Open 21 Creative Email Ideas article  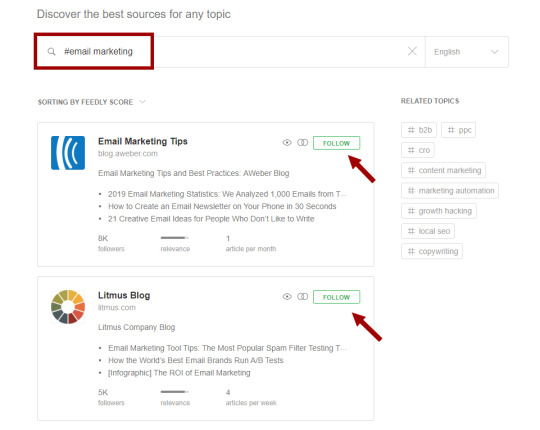[x=211, y=219]
